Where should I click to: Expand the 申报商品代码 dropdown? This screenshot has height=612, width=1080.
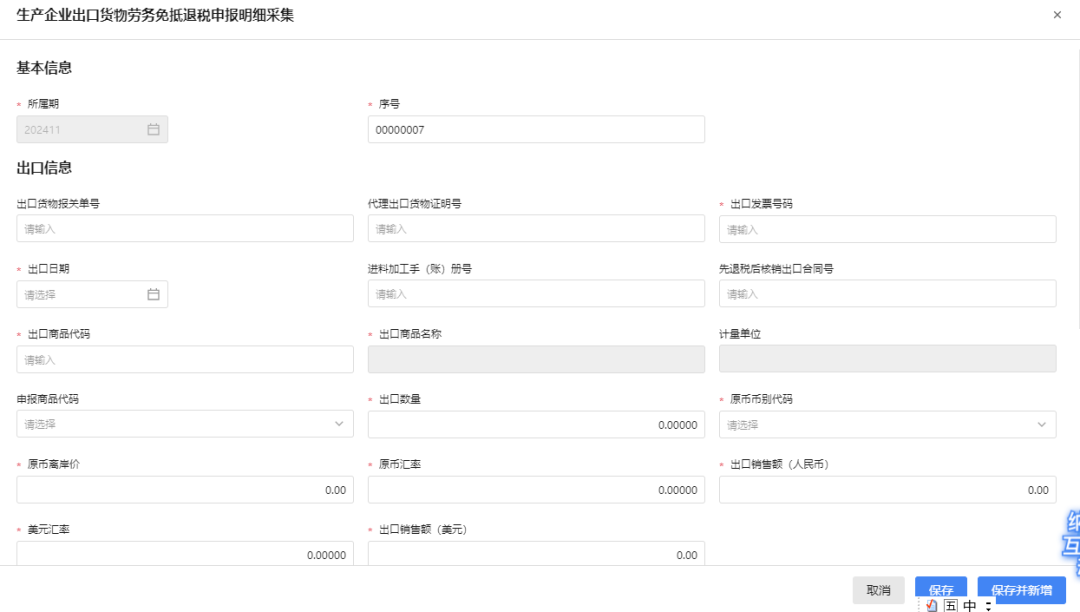point(339,424)
